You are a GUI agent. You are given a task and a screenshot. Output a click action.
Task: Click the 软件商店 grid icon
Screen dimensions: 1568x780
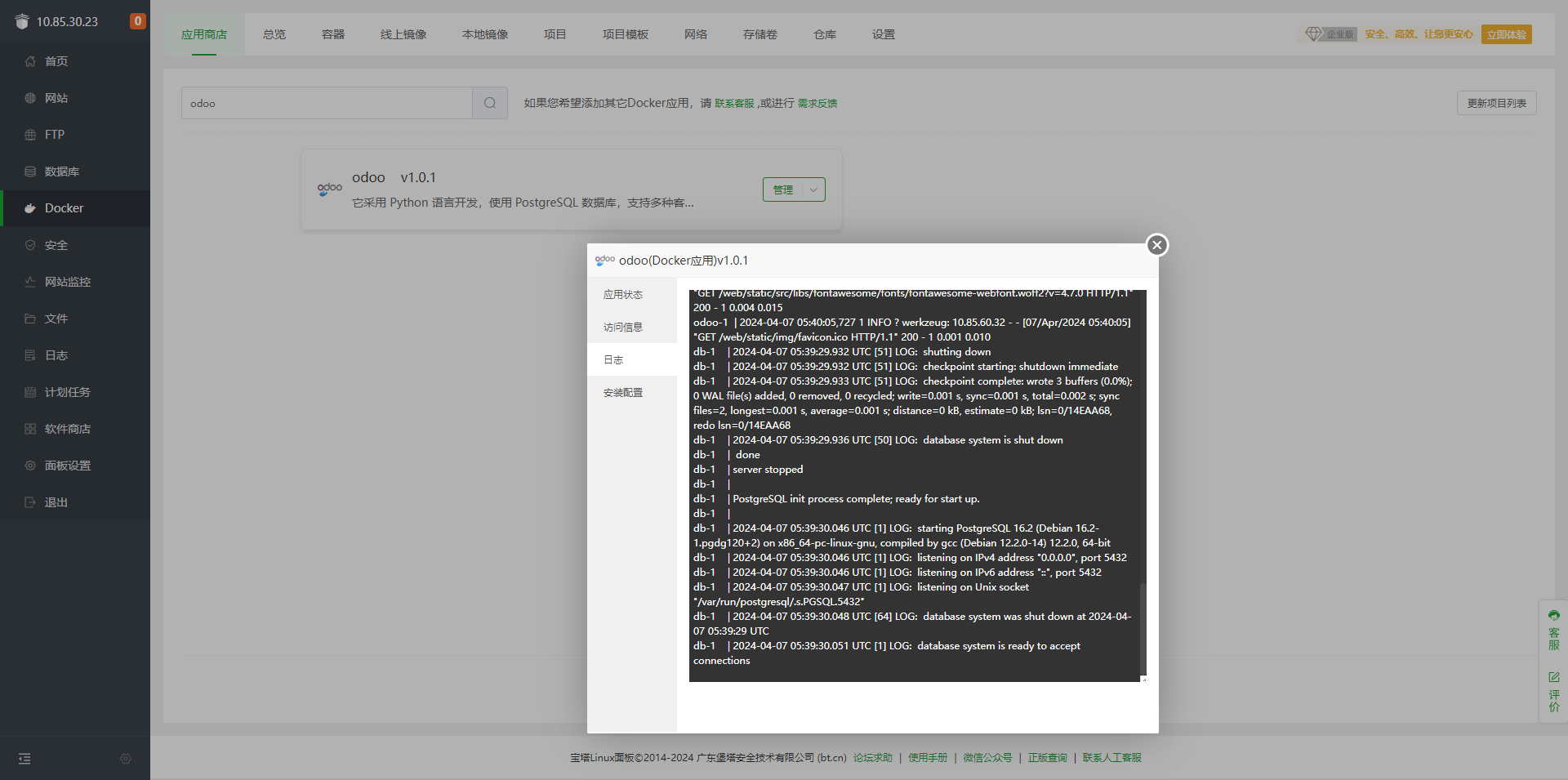(30, 429)
